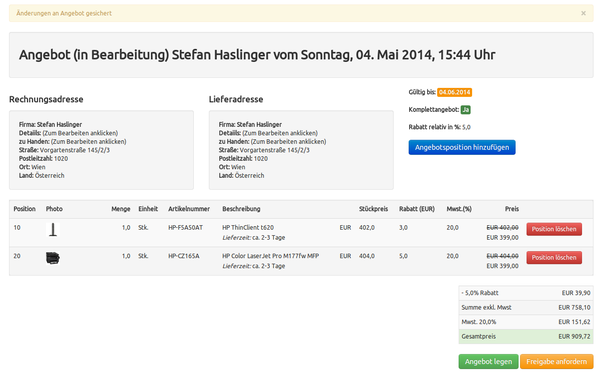Open the HP Color LaserJet printer thumbnail
Screen dimensions: 609x383
(x=53, y=258)
